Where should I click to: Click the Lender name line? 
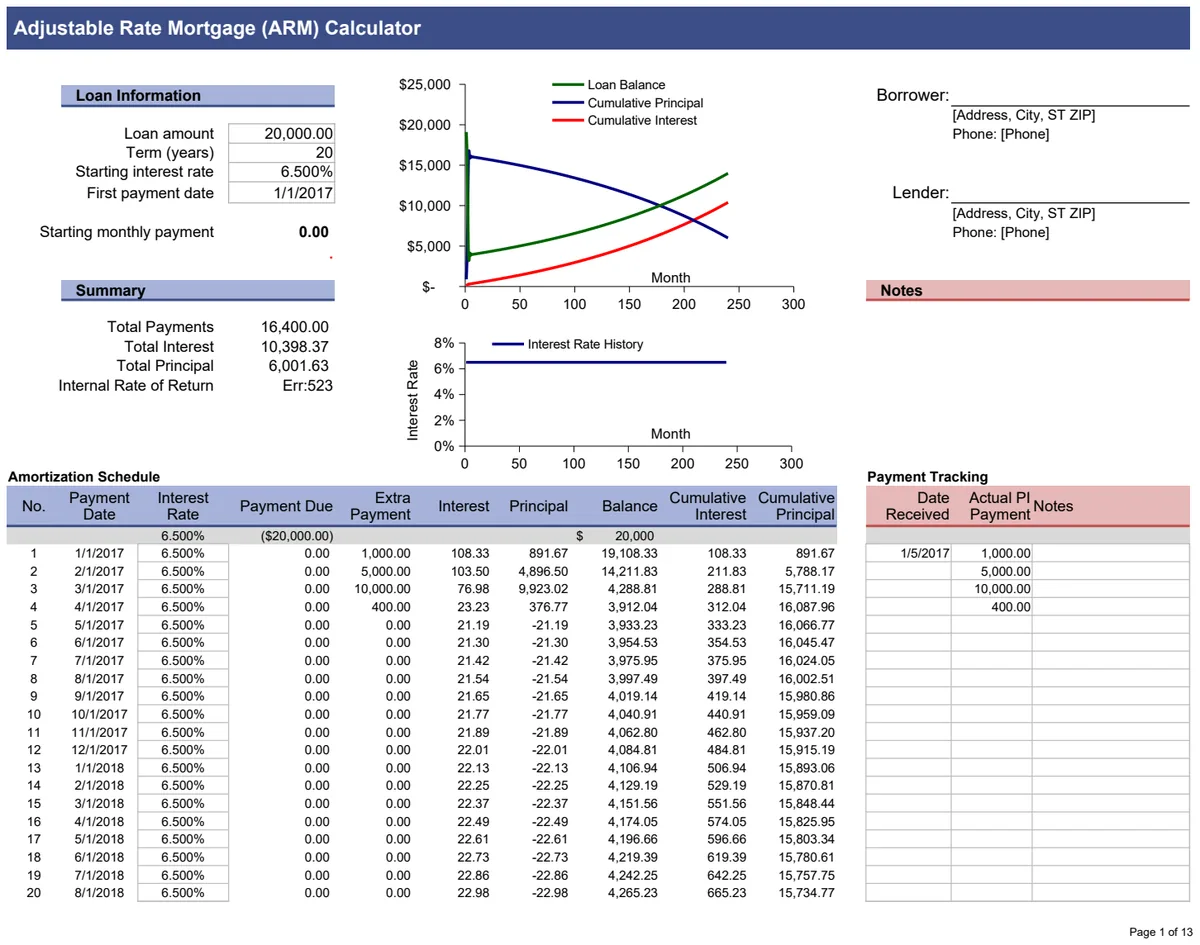click(x=1070, y=193)
